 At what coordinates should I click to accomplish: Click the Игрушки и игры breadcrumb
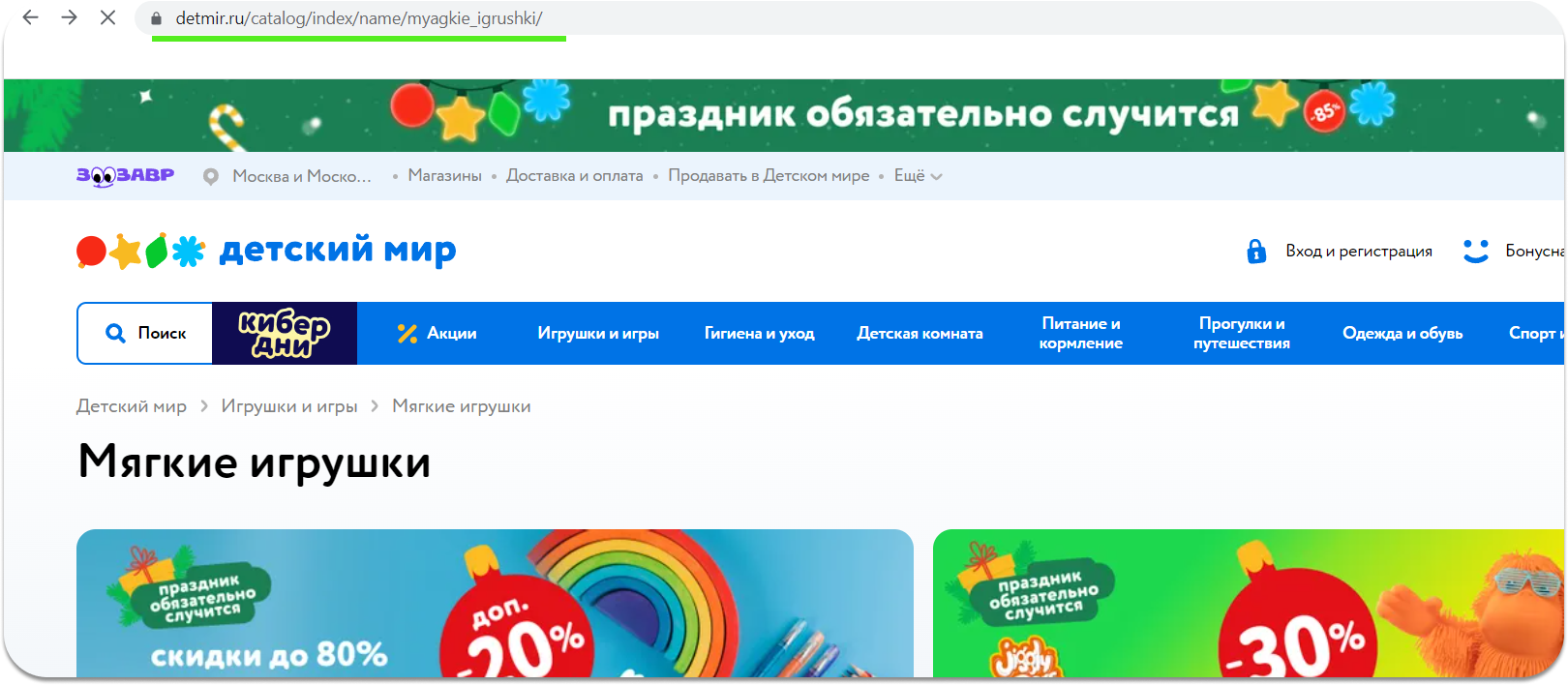pyautogui.click(x=289, y=406)
